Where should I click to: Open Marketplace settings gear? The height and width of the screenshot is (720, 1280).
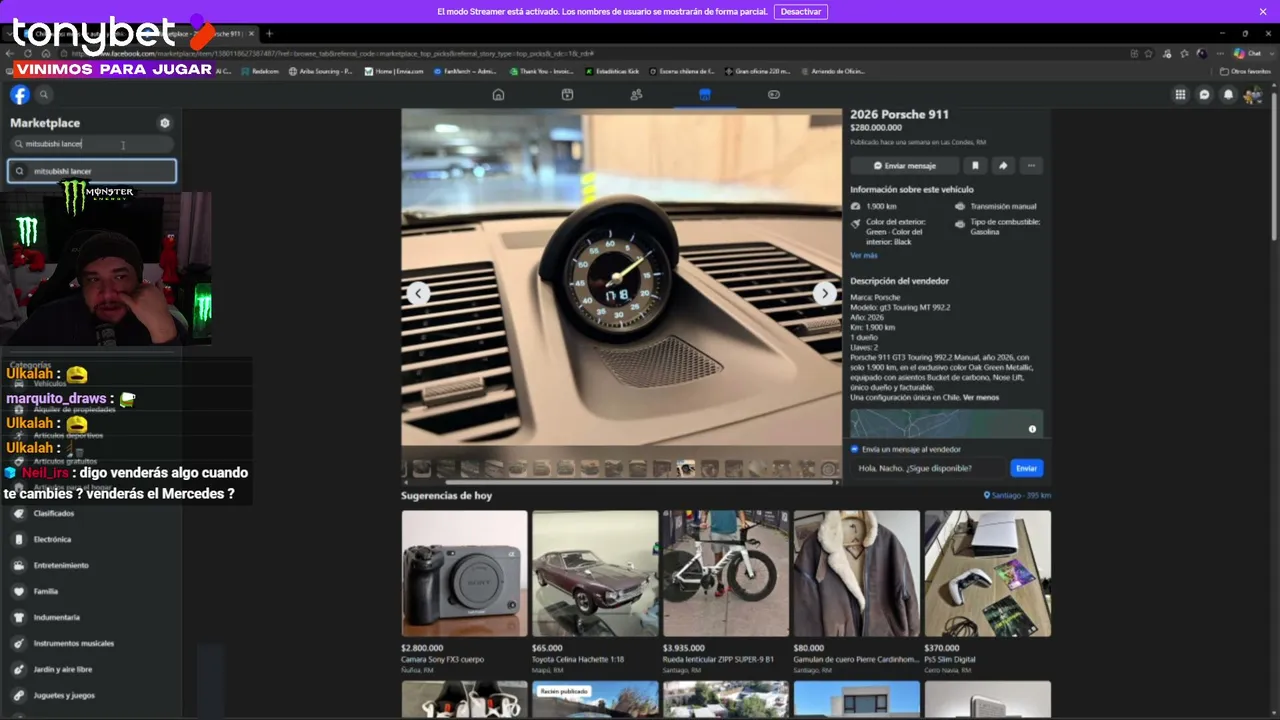point(165,123)
